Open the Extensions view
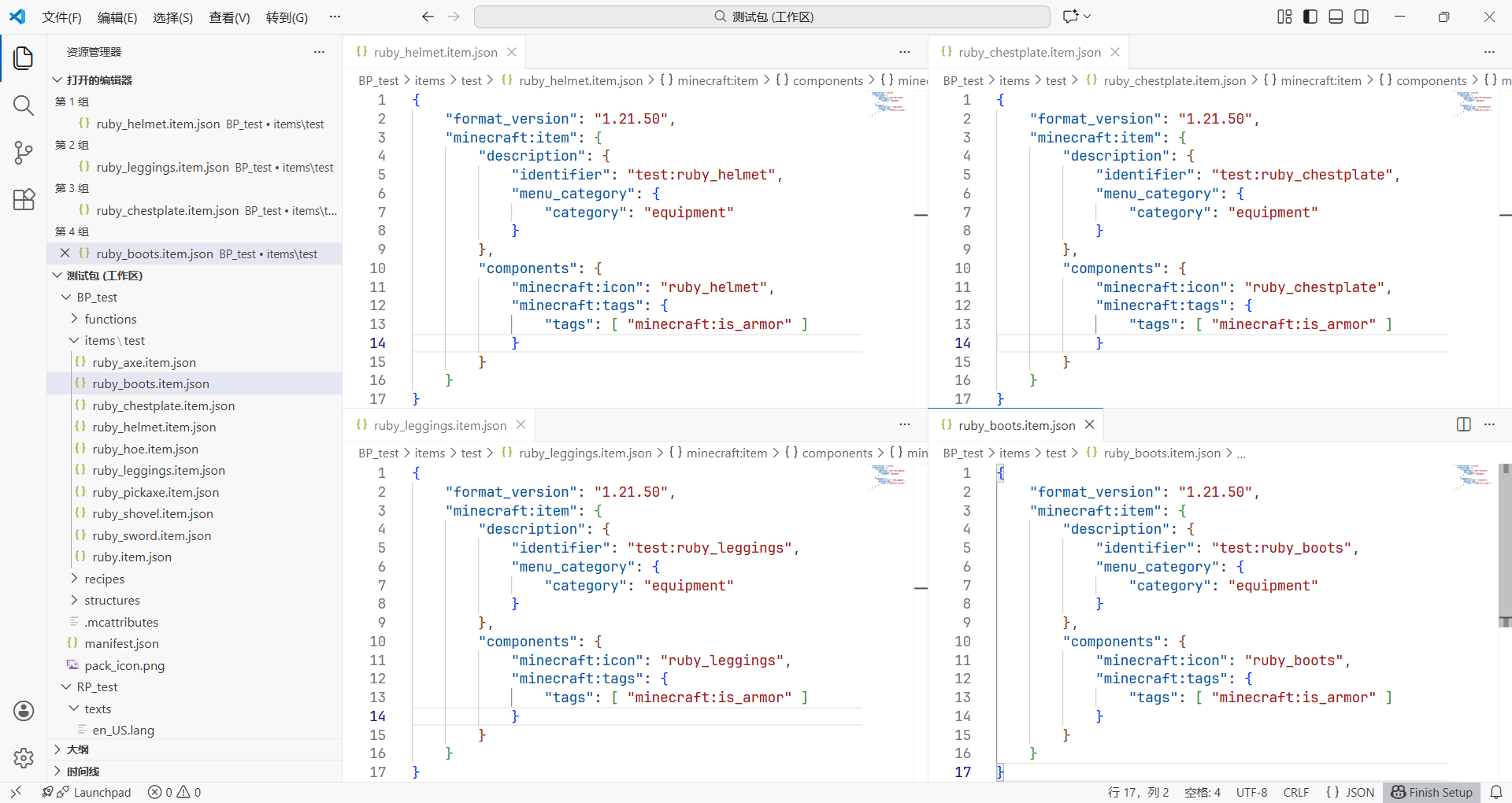This screenshot has height=803, width=1512. (24, 200)
